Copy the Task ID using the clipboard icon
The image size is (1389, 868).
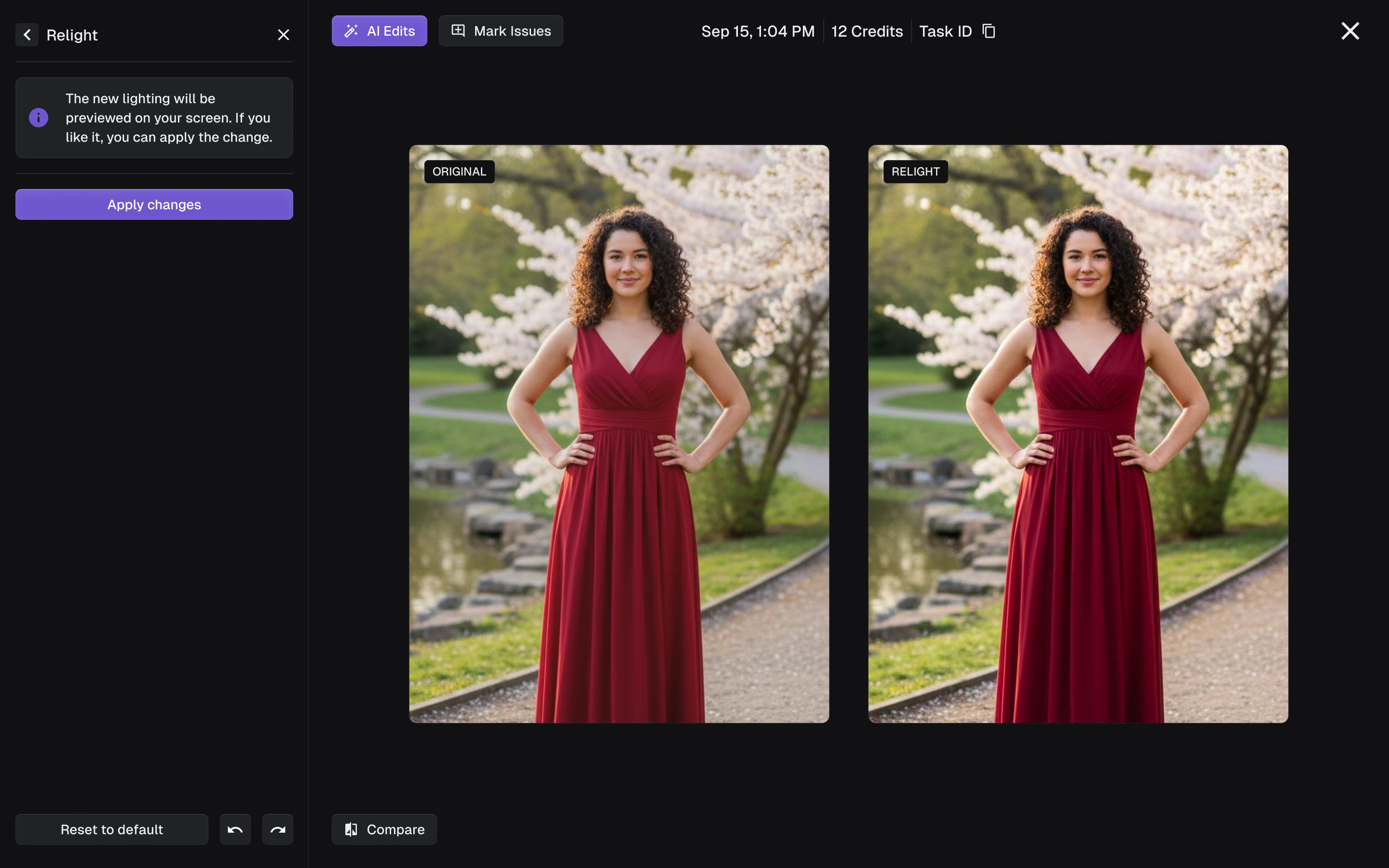coord(988,31)
